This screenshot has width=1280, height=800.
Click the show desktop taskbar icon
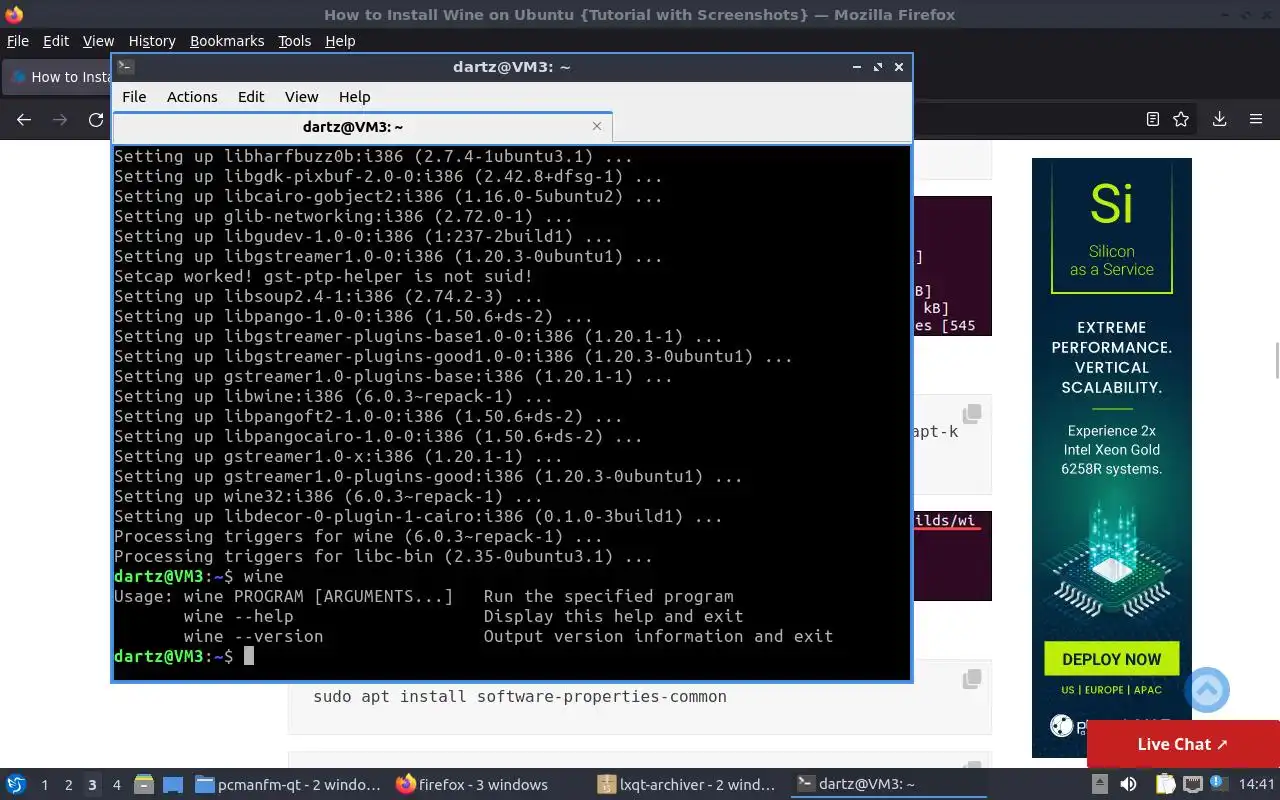(x=172, y=785)
